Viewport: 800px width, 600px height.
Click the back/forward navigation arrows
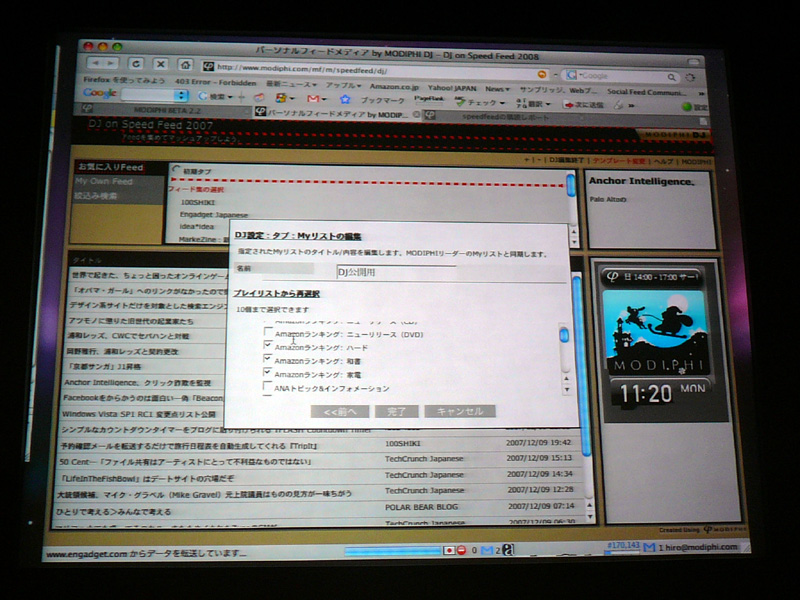[x=103, y=63]
